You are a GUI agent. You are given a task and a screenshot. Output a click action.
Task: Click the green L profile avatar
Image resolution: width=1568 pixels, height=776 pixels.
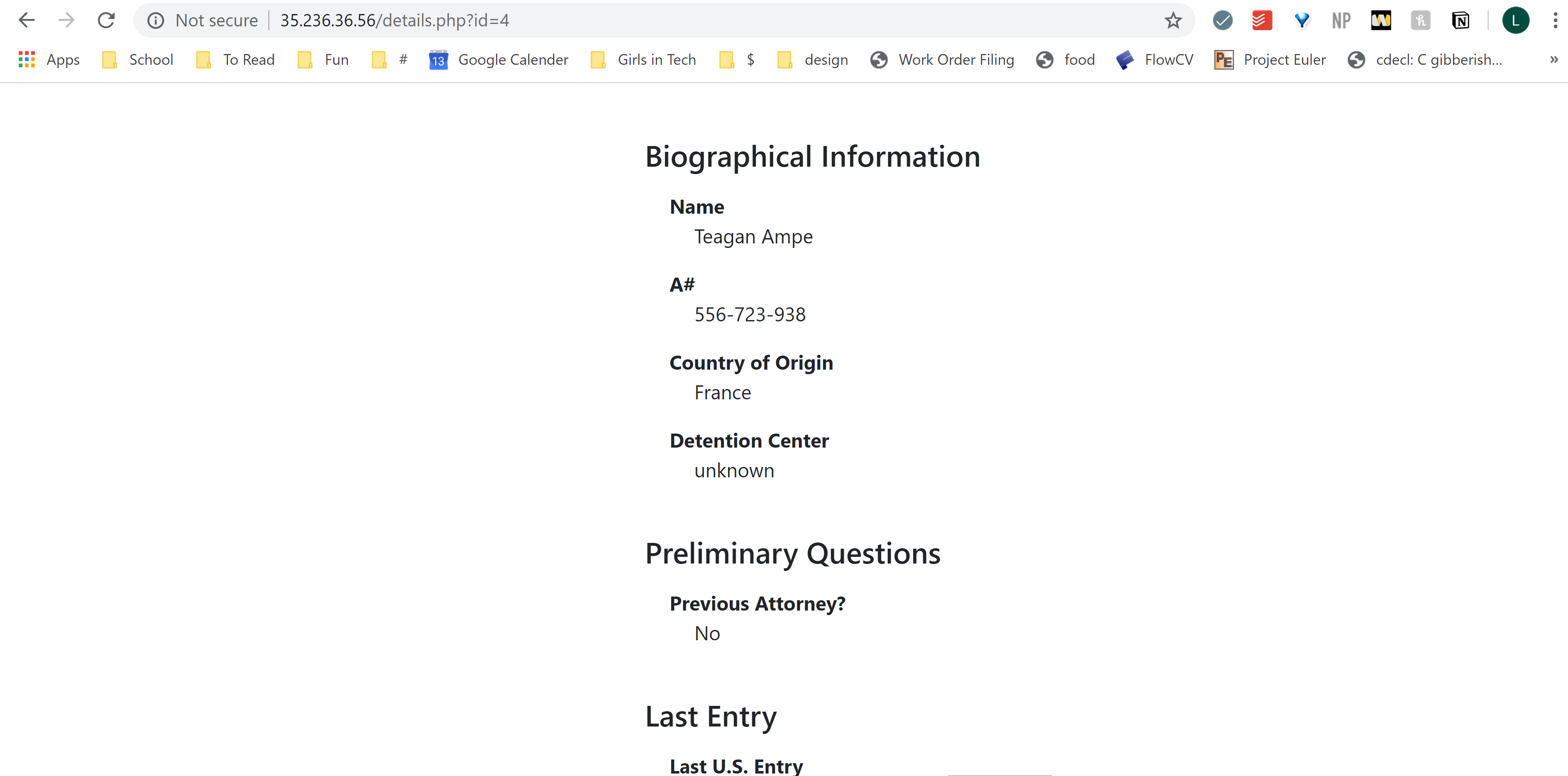point(1515,21)
